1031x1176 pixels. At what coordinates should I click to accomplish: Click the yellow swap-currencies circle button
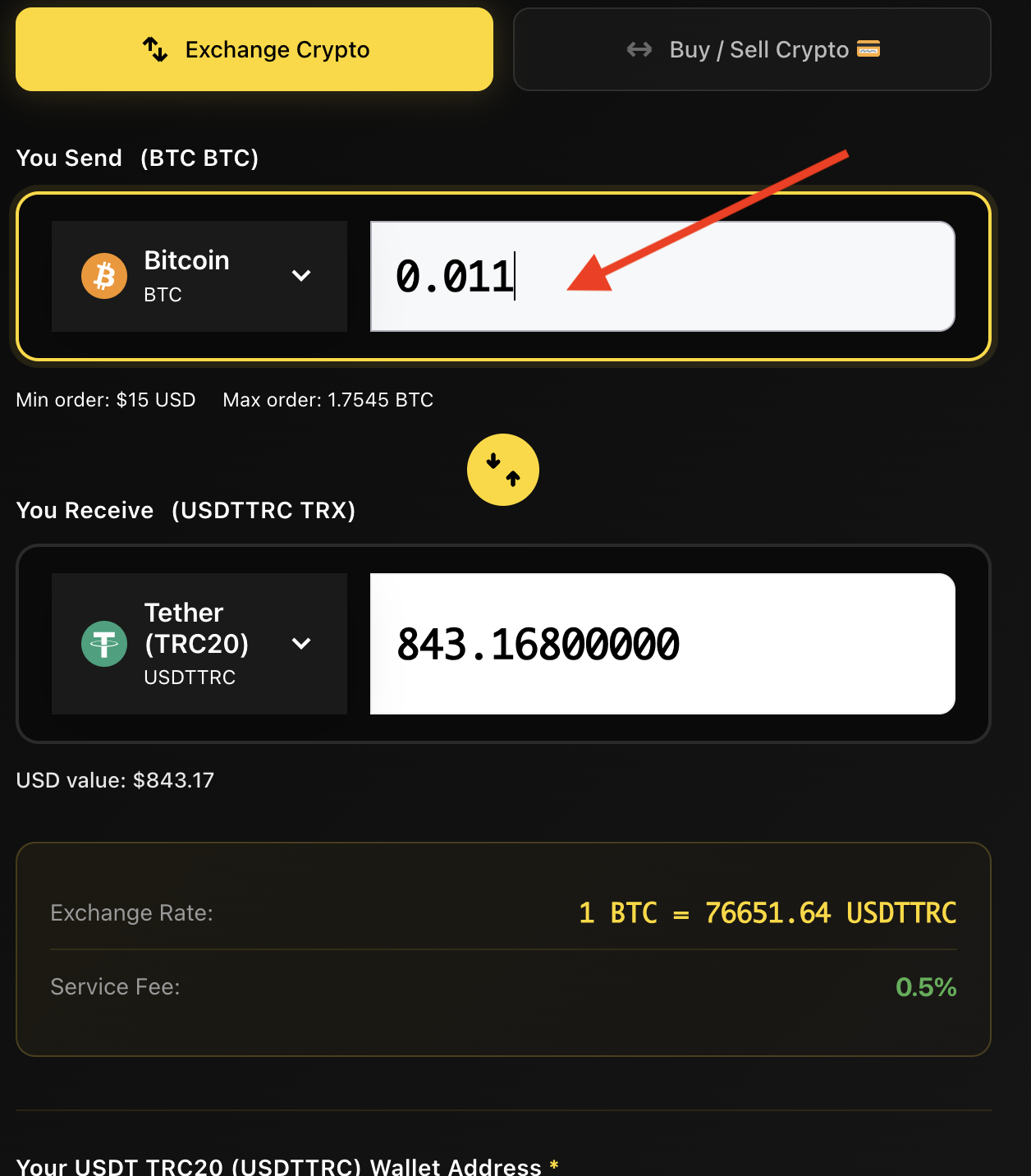pyautogui.click(x=502, y=470)
